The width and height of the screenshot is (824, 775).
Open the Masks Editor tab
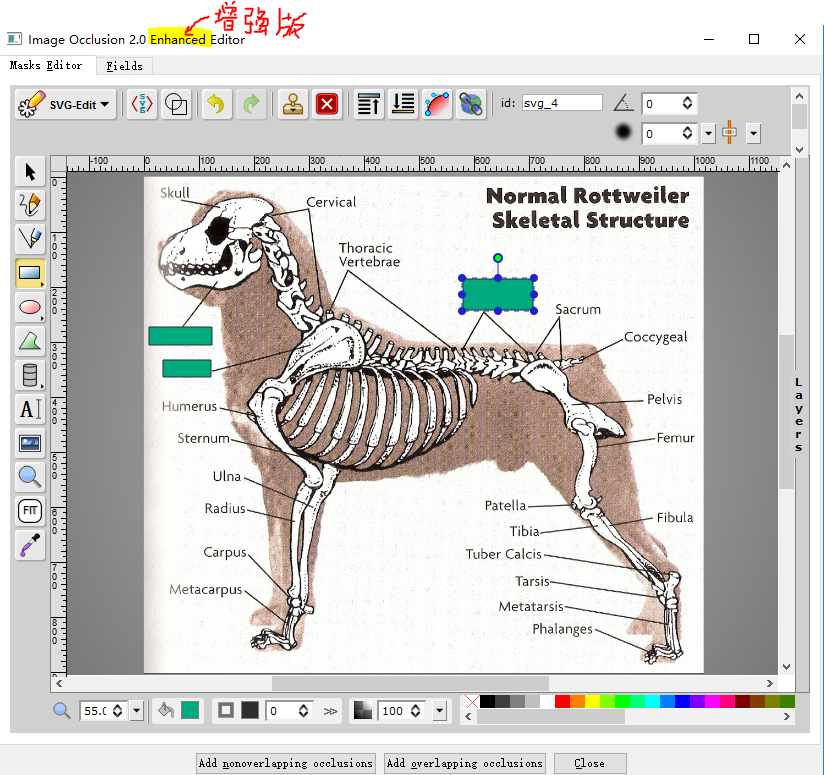46,66
